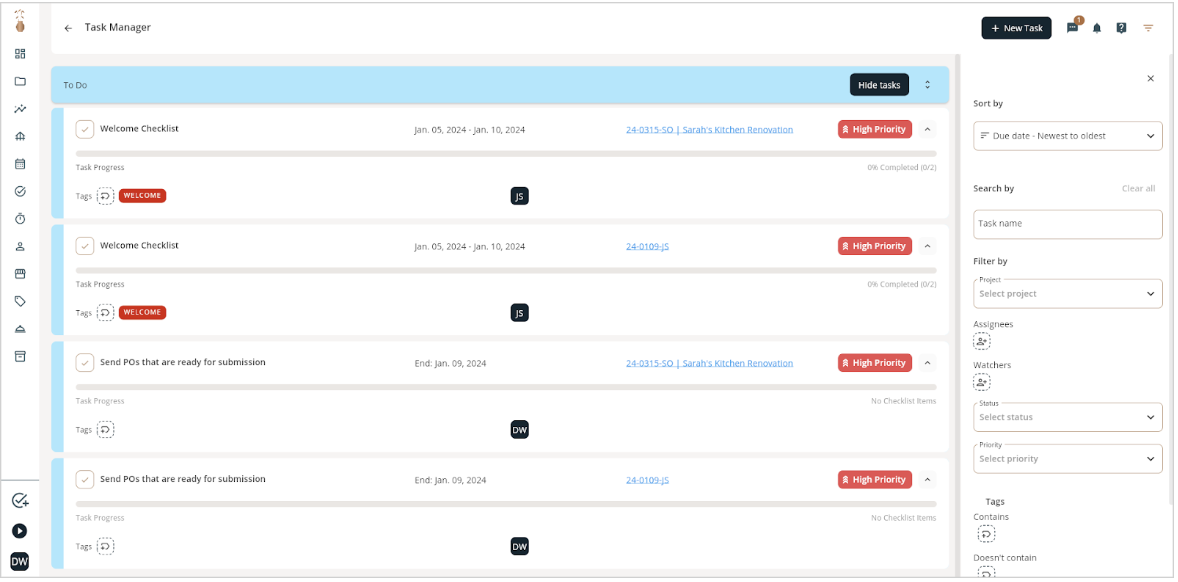Click the Hide tasks button

pyautogui.click(x=879, y=85)
